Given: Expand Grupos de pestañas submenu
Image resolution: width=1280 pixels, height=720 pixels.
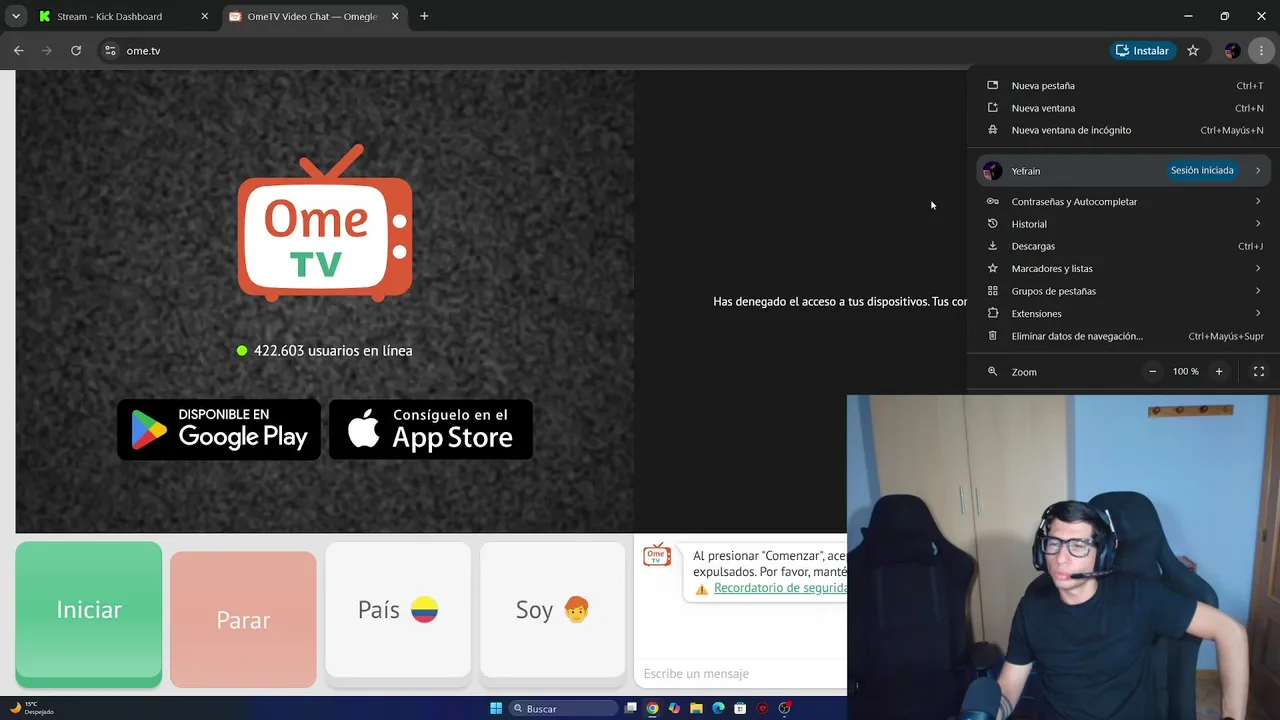Looking at the screenshot, I should [1124, 291].
